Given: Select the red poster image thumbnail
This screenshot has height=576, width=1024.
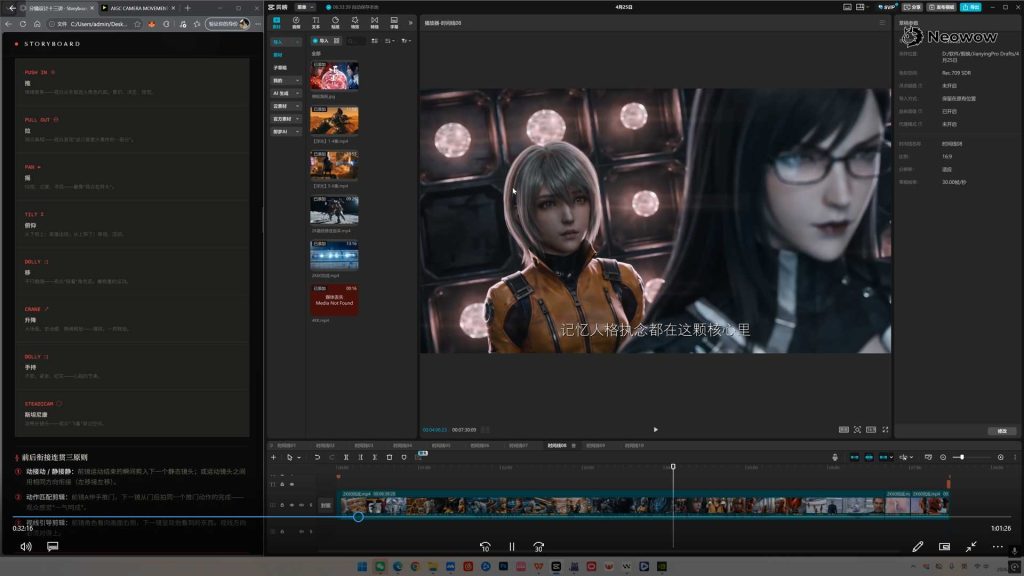Looking at the screenshot, I should (334, 76).
